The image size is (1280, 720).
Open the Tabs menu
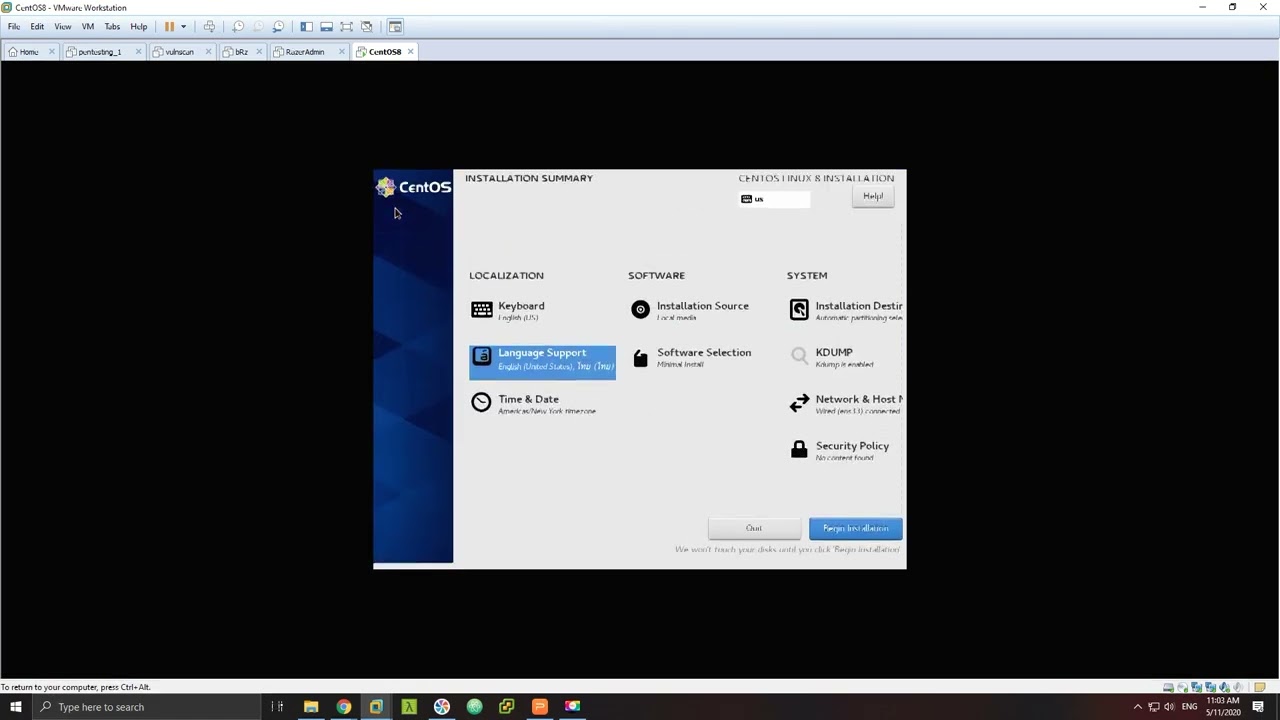click(x=112, y=26)
